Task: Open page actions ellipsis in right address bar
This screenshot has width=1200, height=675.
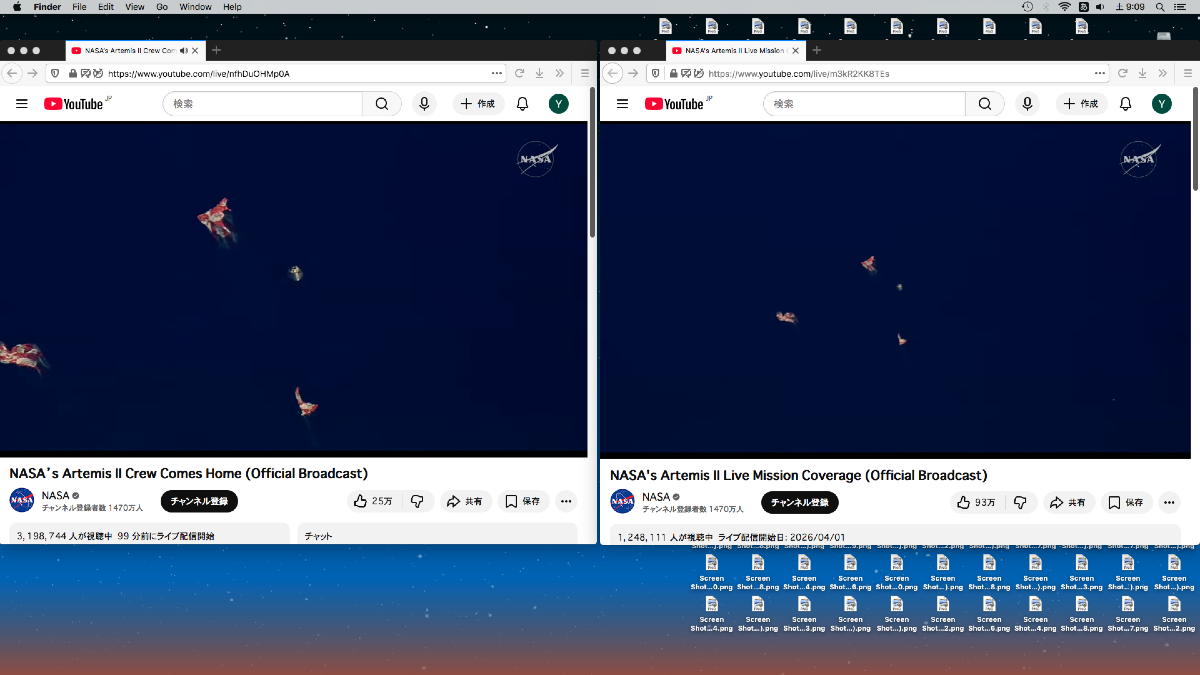Action: (1100, 73)
